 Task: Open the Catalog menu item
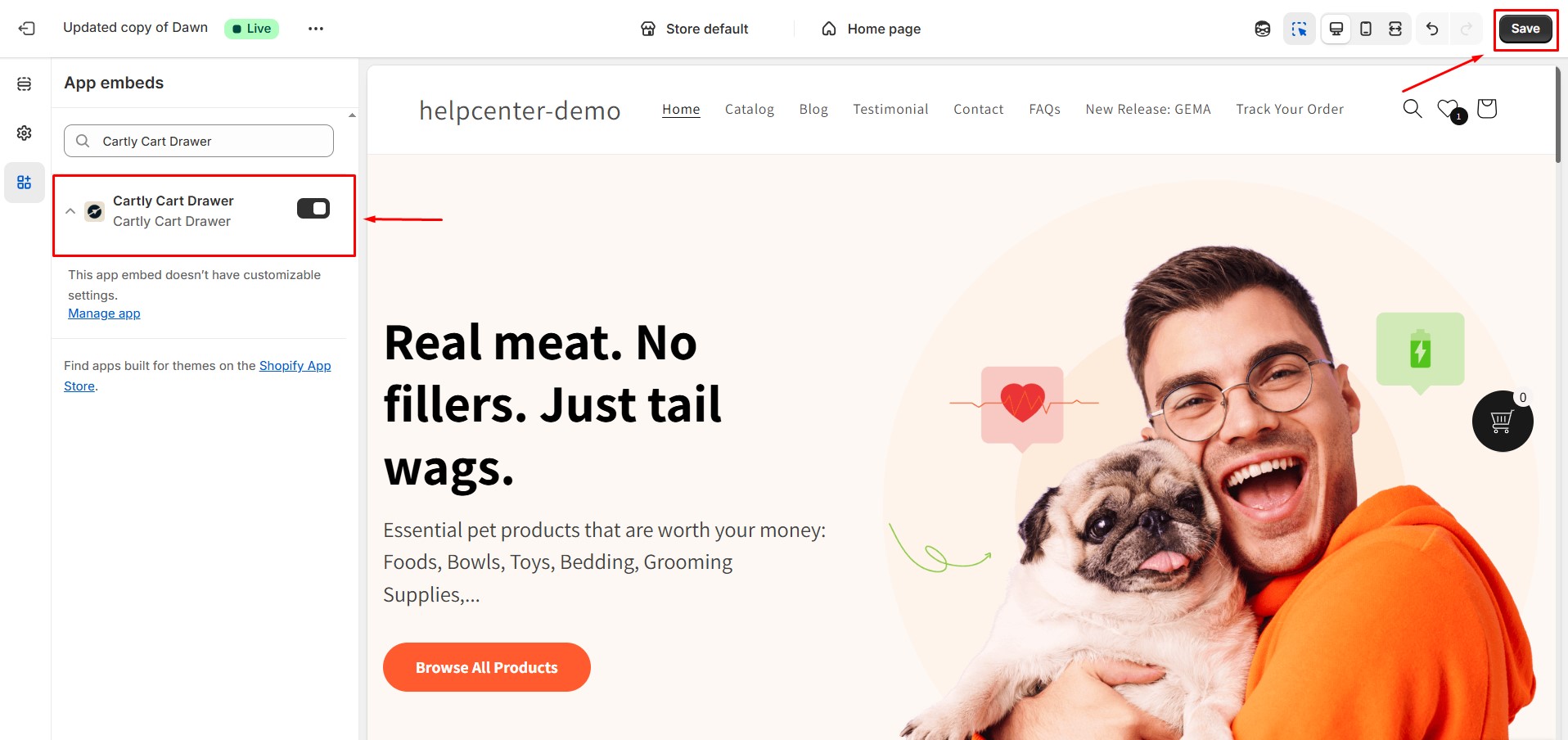750,109
